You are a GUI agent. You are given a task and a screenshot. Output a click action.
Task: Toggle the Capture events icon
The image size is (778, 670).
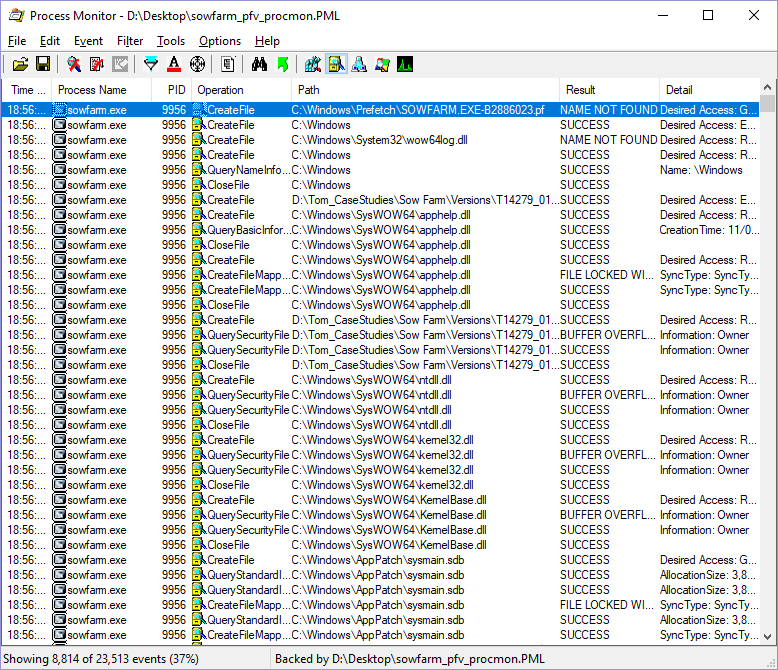pyautogui.click(x=74, y=64)
